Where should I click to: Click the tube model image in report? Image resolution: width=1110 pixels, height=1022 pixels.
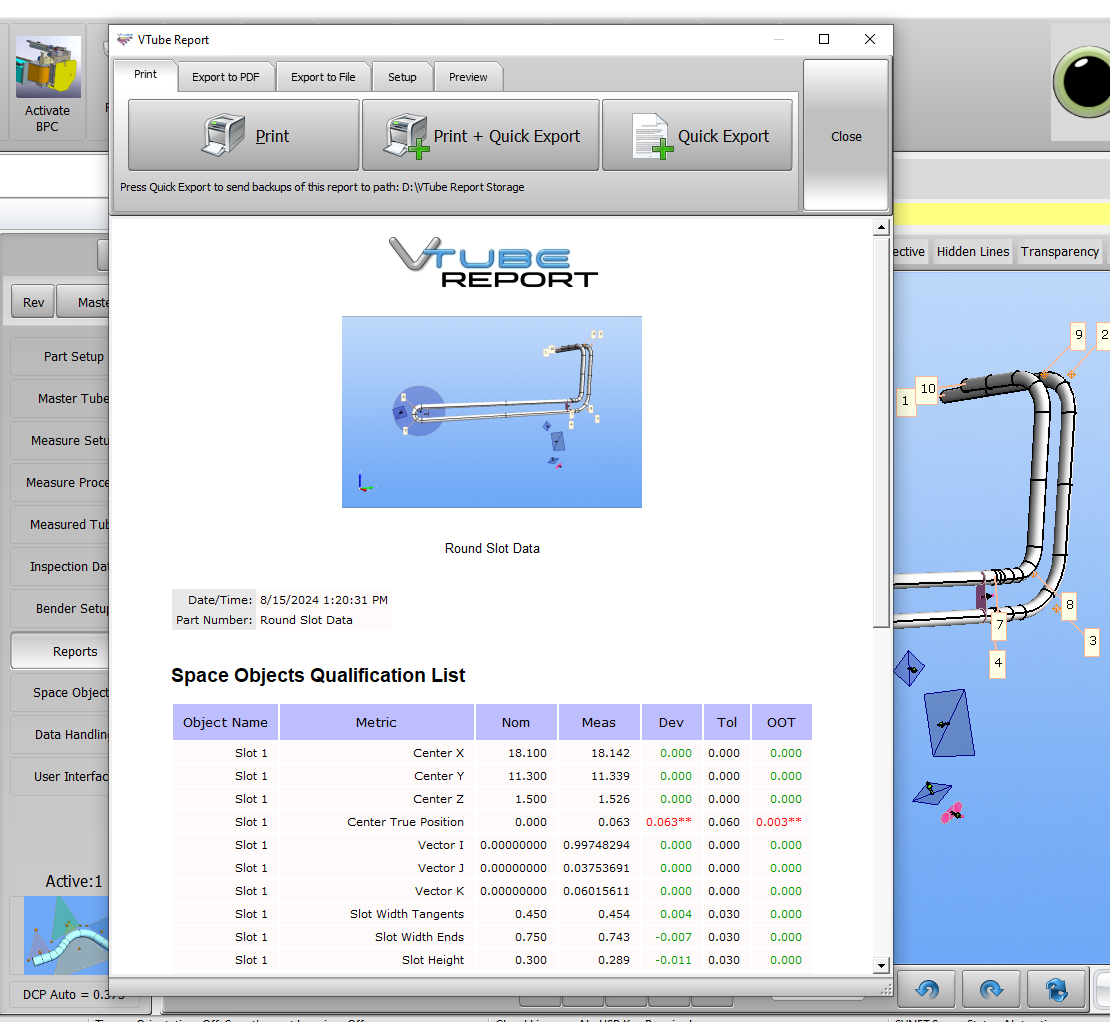click(x=492, y=412)
